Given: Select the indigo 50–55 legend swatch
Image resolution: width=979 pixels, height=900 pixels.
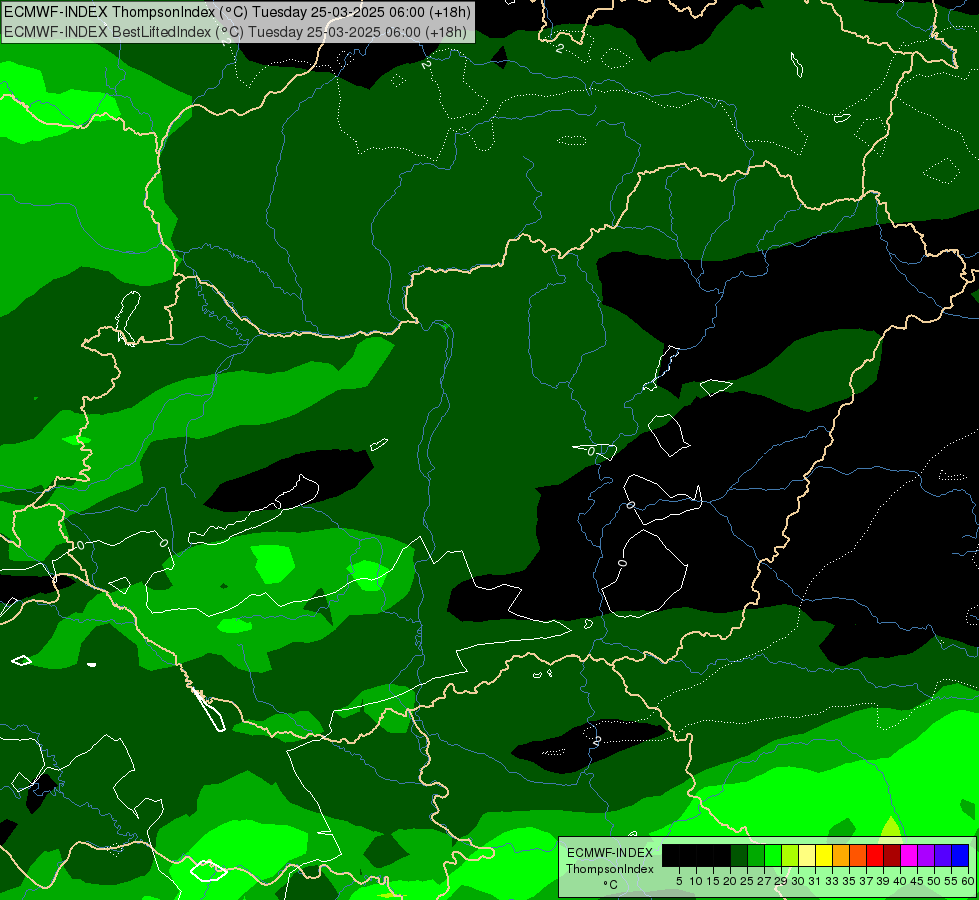Looking at the screenshot, I should (943, 855).
